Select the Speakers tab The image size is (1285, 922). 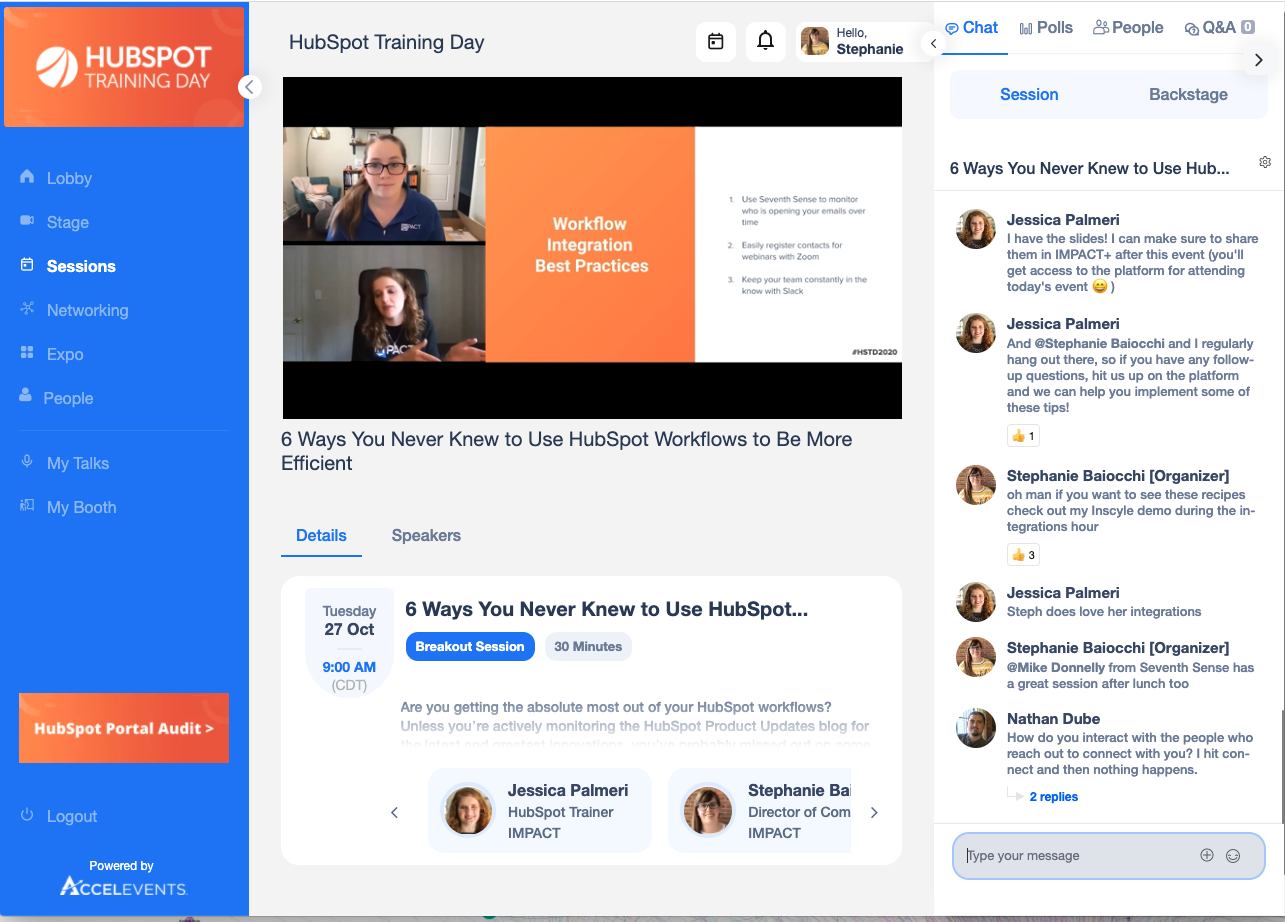point(426,536)
